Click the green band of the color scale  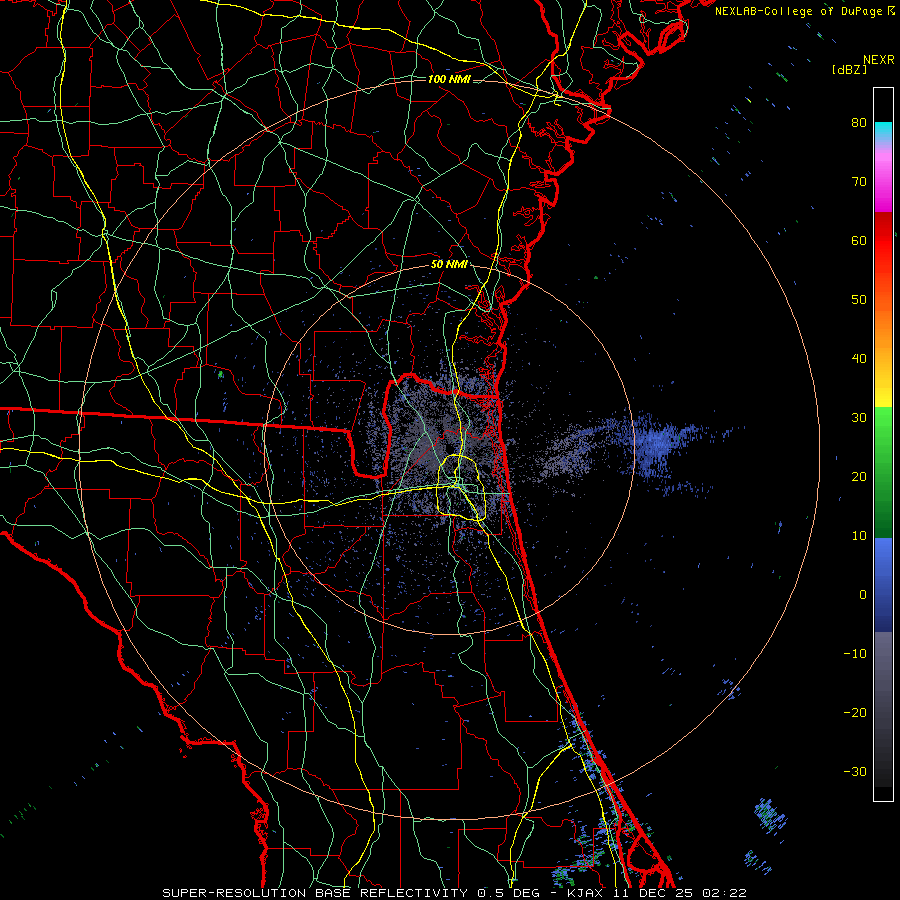pos(883,472)
